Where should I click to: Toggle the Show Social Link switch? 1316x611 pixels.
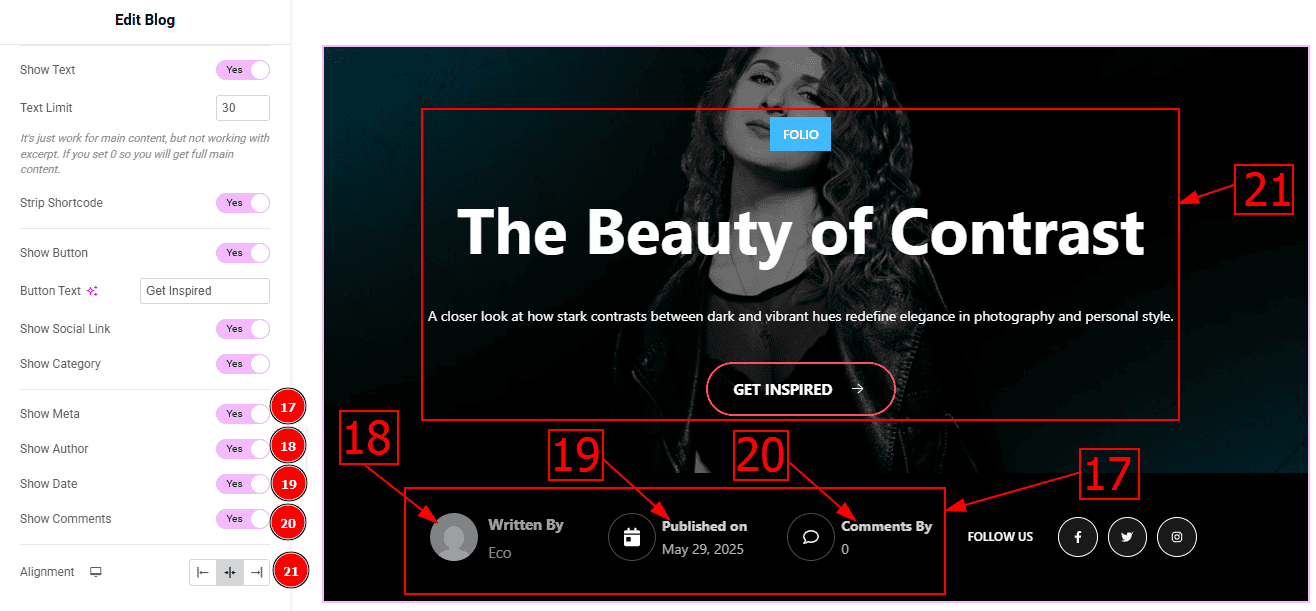[x=243, y=329]
